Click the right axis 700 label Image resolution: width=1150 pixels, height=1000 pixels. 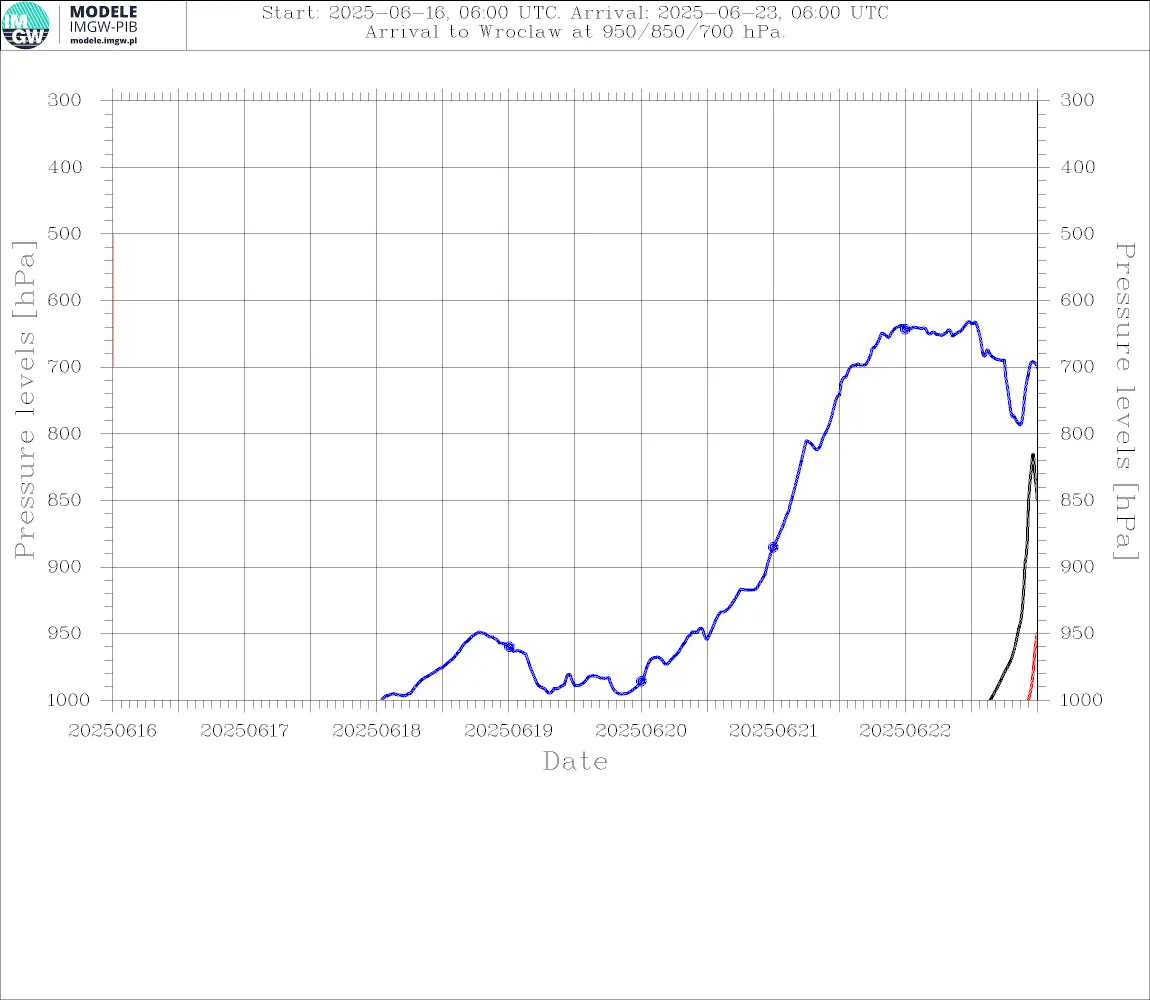pos(1077,366)
